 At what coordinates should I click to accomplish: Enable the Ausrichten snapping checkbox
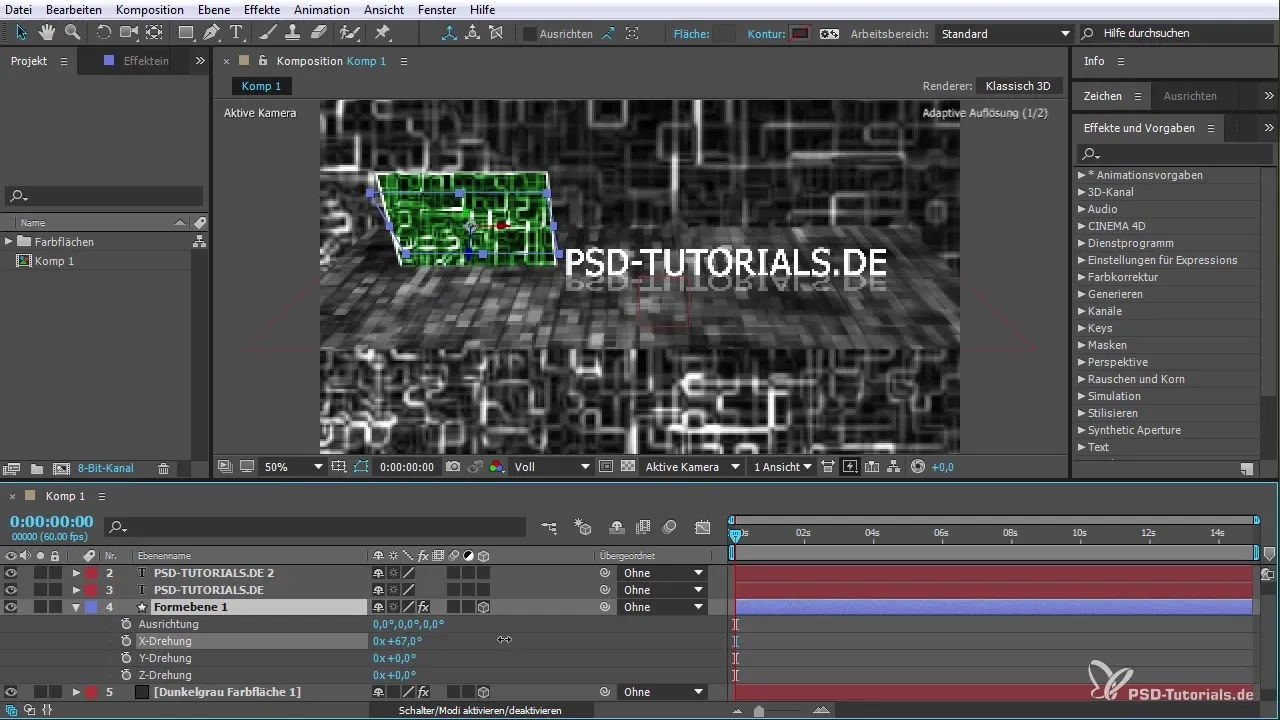point(529,34)
